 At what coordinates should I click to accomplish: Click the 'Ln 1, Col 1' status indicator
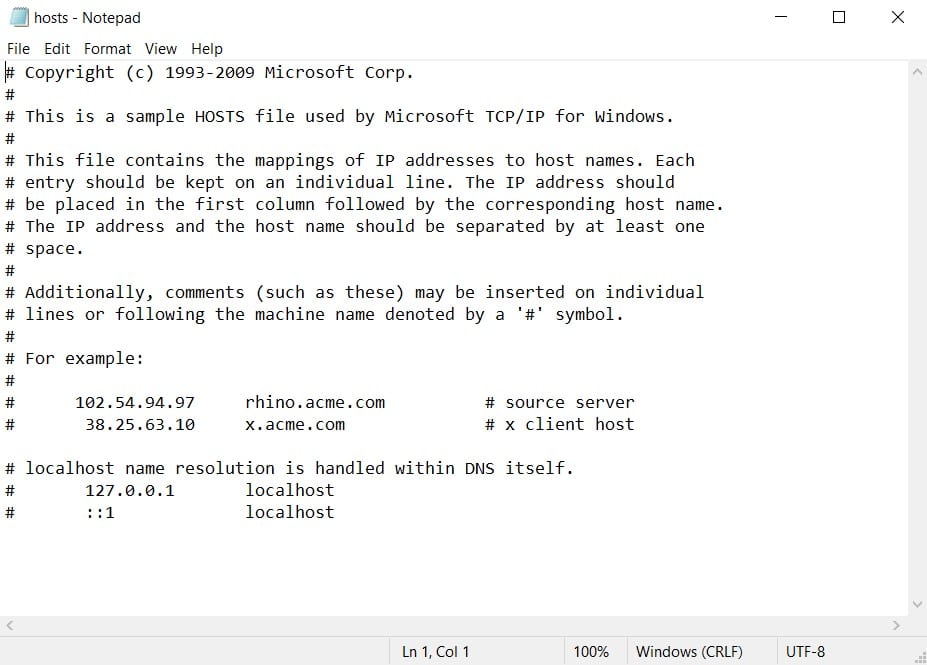pyautogui.click(x=435, y=651)
